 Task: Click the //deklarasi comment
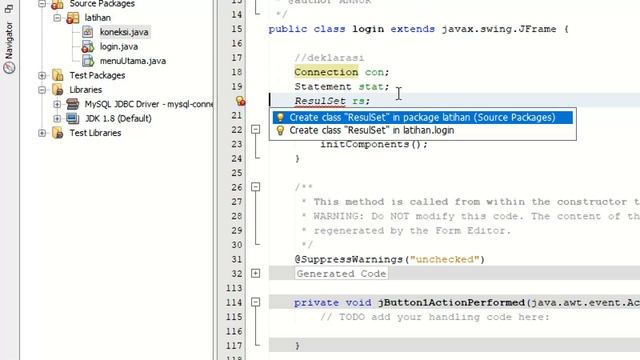pyautogui.click(x=329, y=58)
